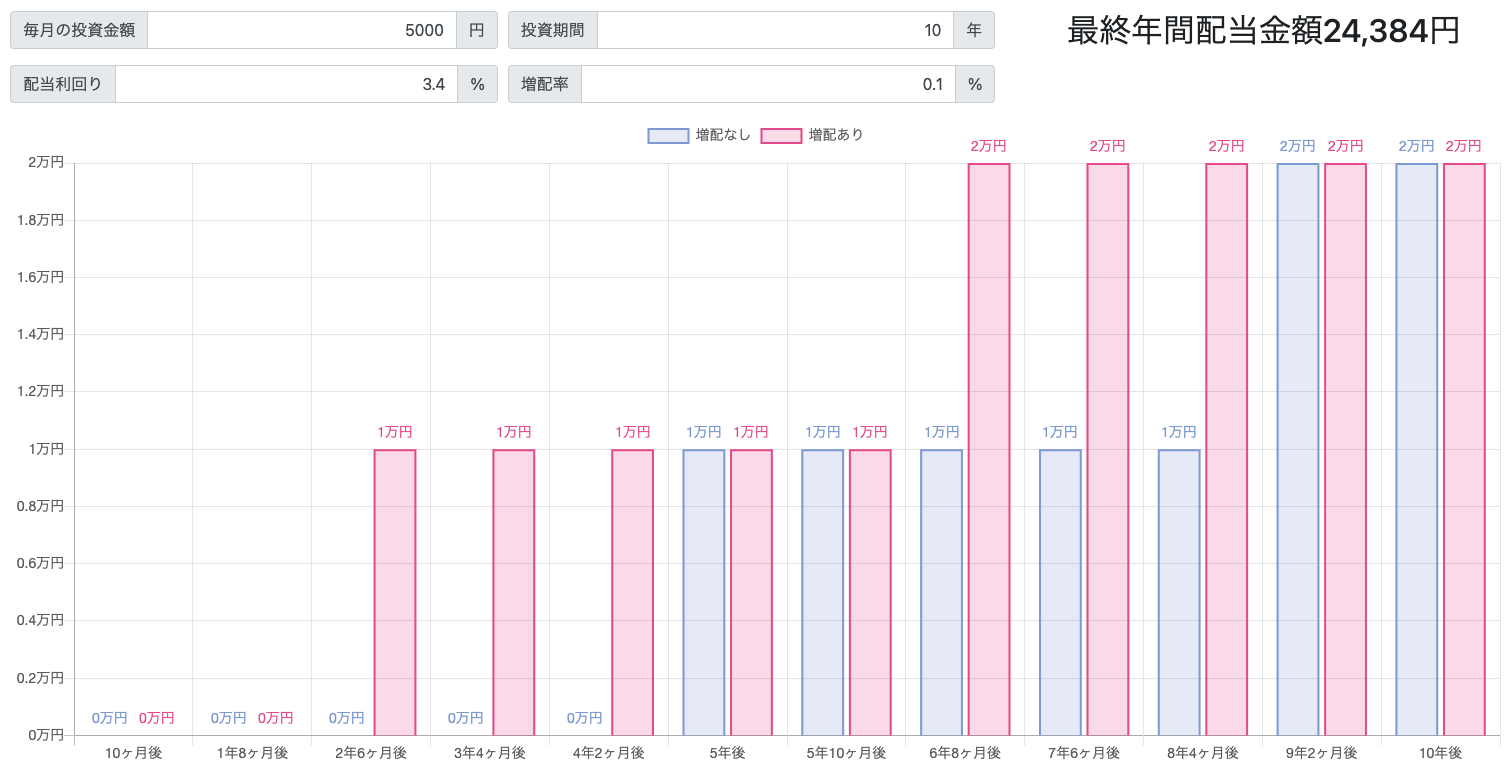Viewport: 1511px width, 770px height.
Task: Select the final 10年後 pink bar
Action: click(x=1463, y=450)
